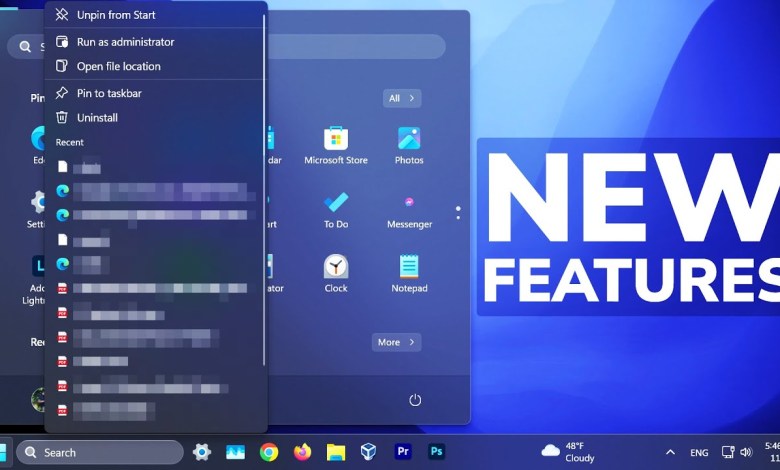Select Open file location menu entry
Viewport: 780px width, 470px height.
[155, 66]
